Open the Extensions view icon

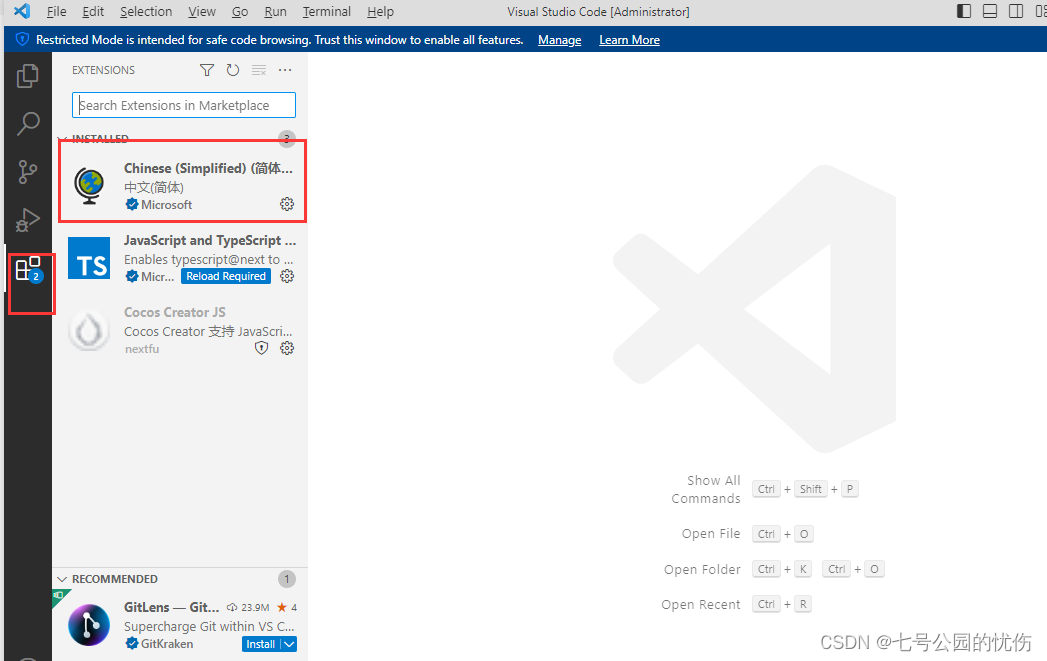29,270
